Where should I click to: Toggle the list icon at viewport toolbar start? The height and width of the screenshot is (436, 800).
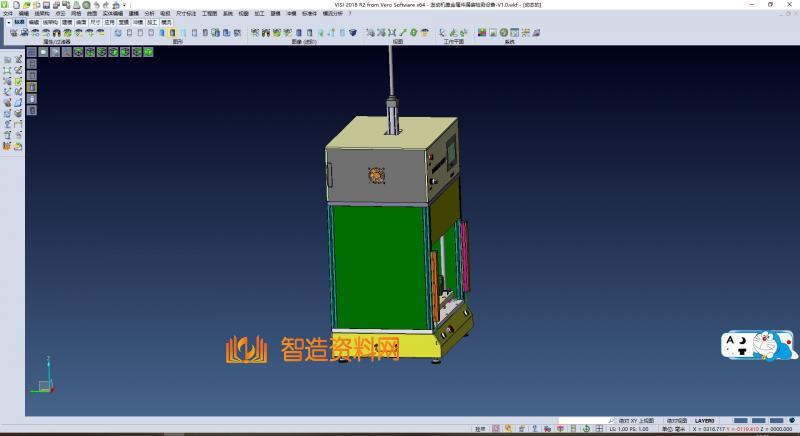(32, 52)
